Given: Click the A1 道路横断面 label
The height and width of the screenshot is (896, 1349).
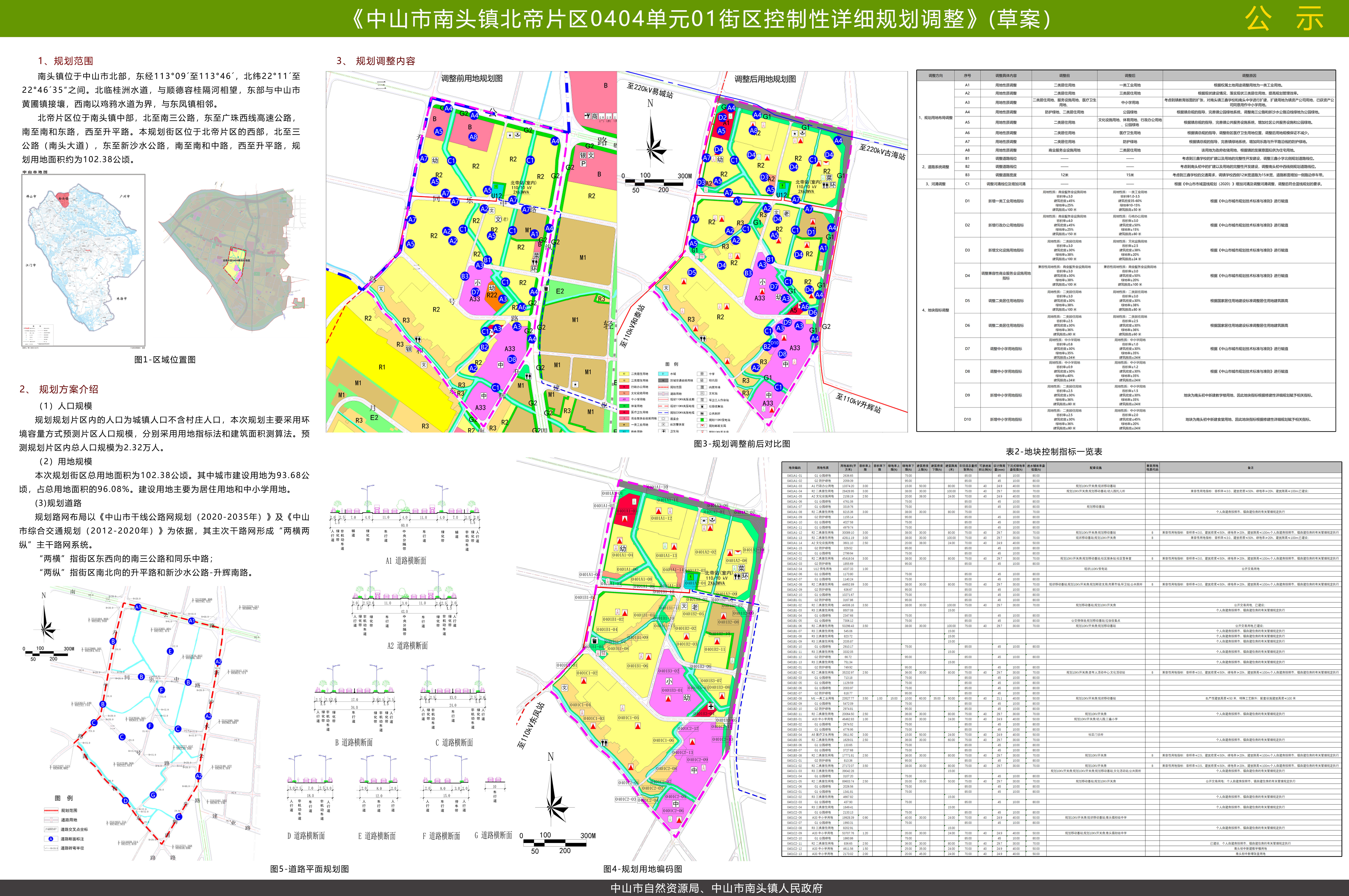Looking at the screenshot, I should point(406,561).
